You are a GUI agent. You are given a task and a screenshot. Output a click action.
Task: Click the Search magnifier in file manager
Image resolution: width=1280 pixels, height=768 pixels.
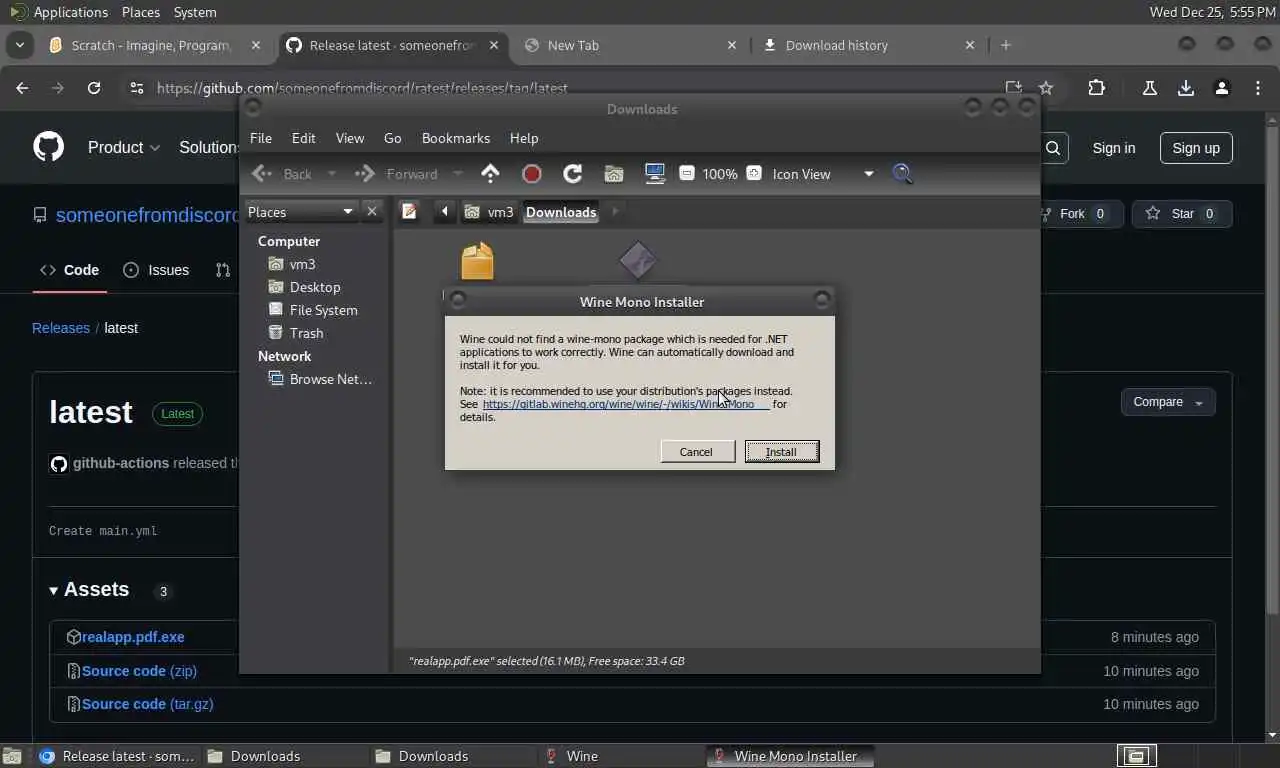coord(903,174)
